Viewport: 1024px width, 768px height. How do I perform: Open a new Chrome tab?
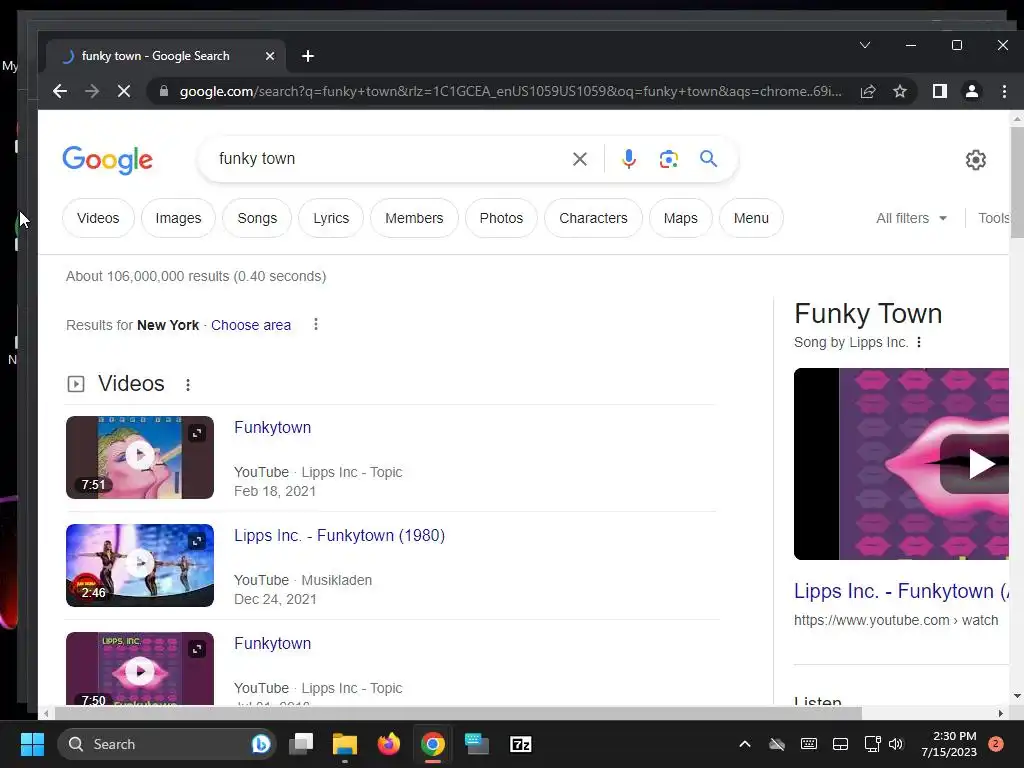[x=308, y=56]
